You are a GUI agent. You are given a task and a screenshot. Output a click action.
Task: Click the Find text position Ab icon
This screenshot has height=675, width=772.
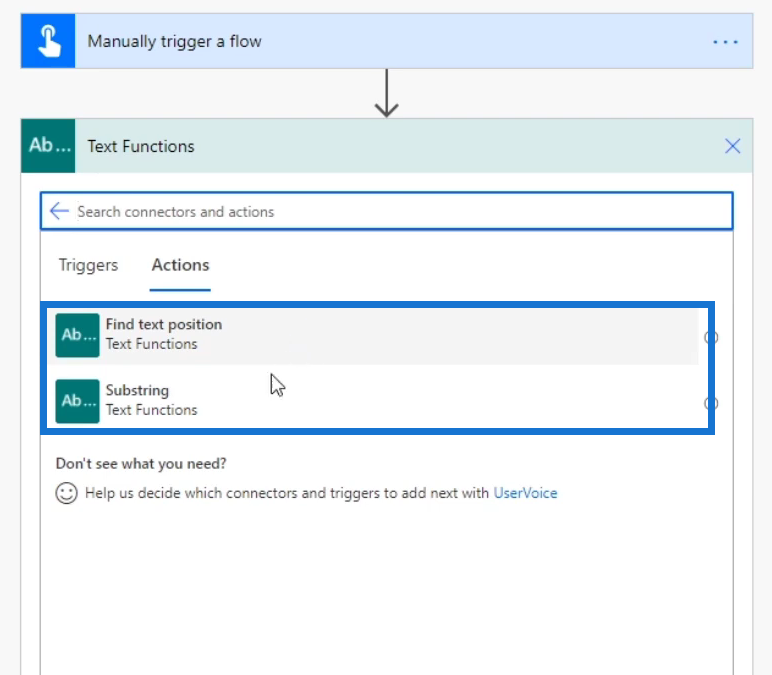(77, 335)
